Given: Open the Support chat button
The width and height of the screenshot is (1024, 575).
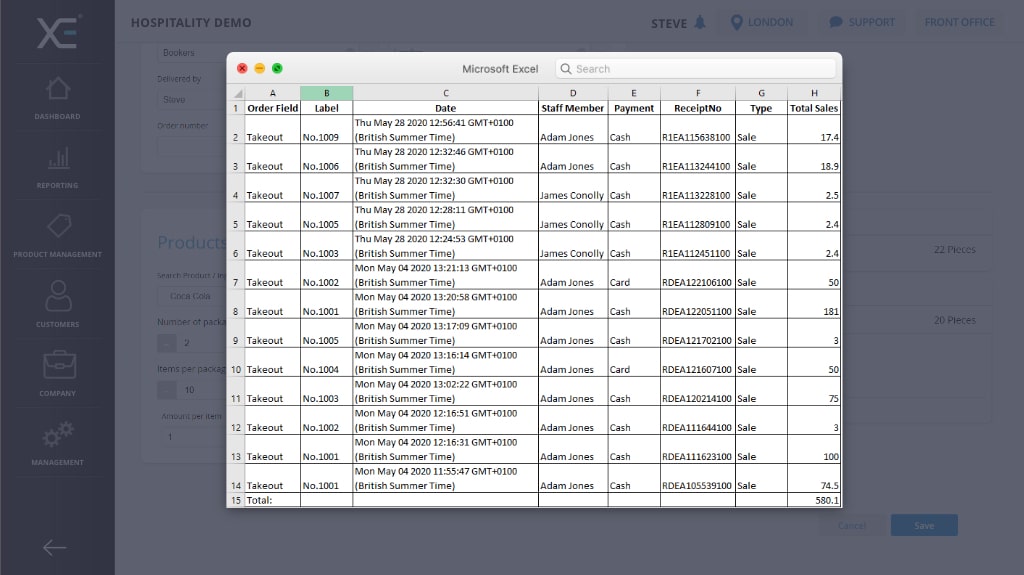Looking at the screenshot, I should (x=862, y=23).
